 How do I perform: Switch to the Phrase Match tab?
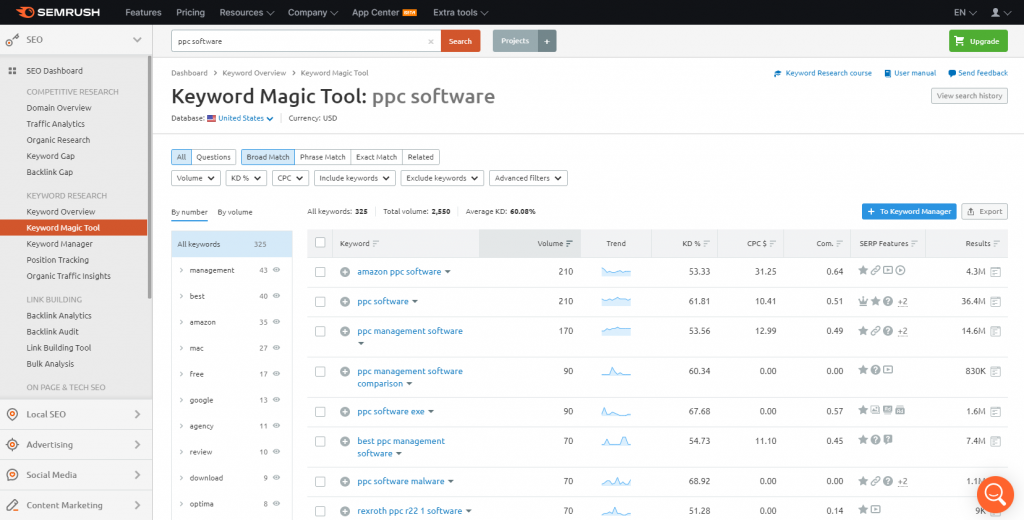click(323, 157)
